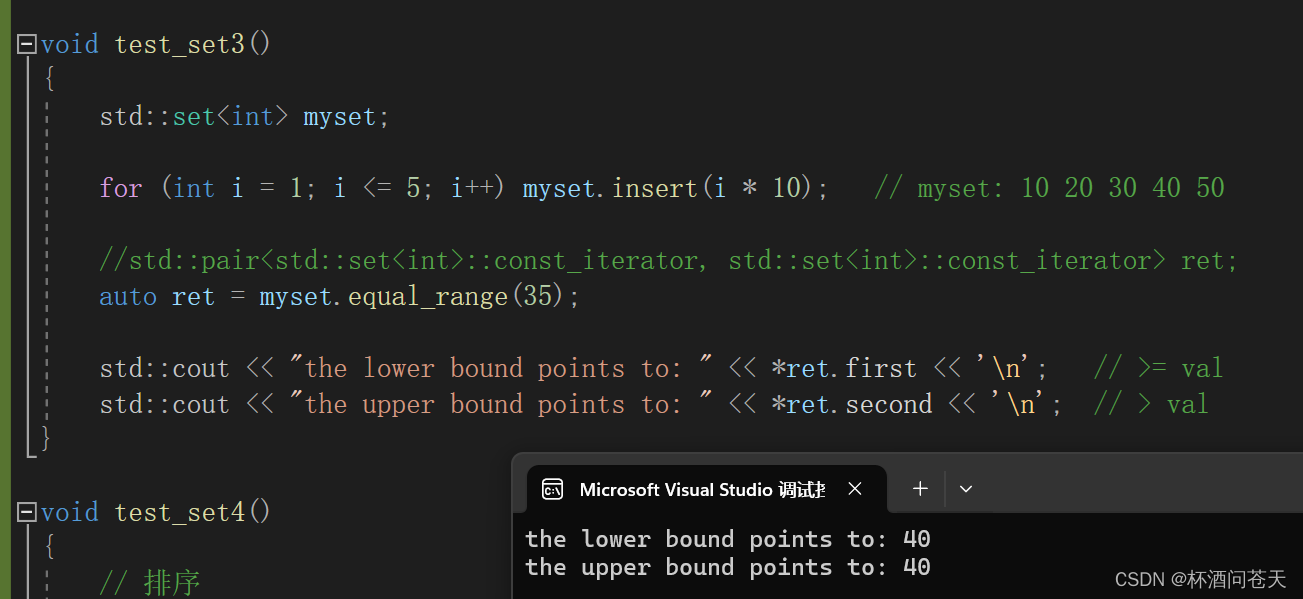The image size is (1303, 599).
Task: Click the auto keyword on the ret declaration
Action: (127, 296)
